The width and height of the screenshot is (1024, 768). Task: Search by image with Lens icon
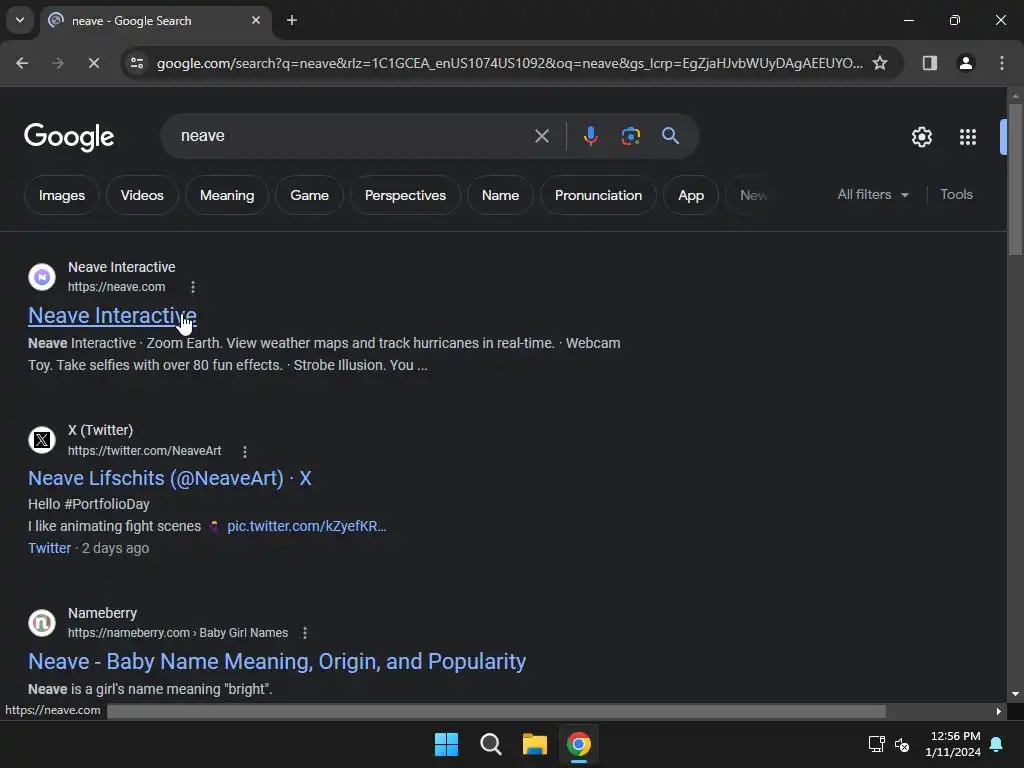click(630, 136)
